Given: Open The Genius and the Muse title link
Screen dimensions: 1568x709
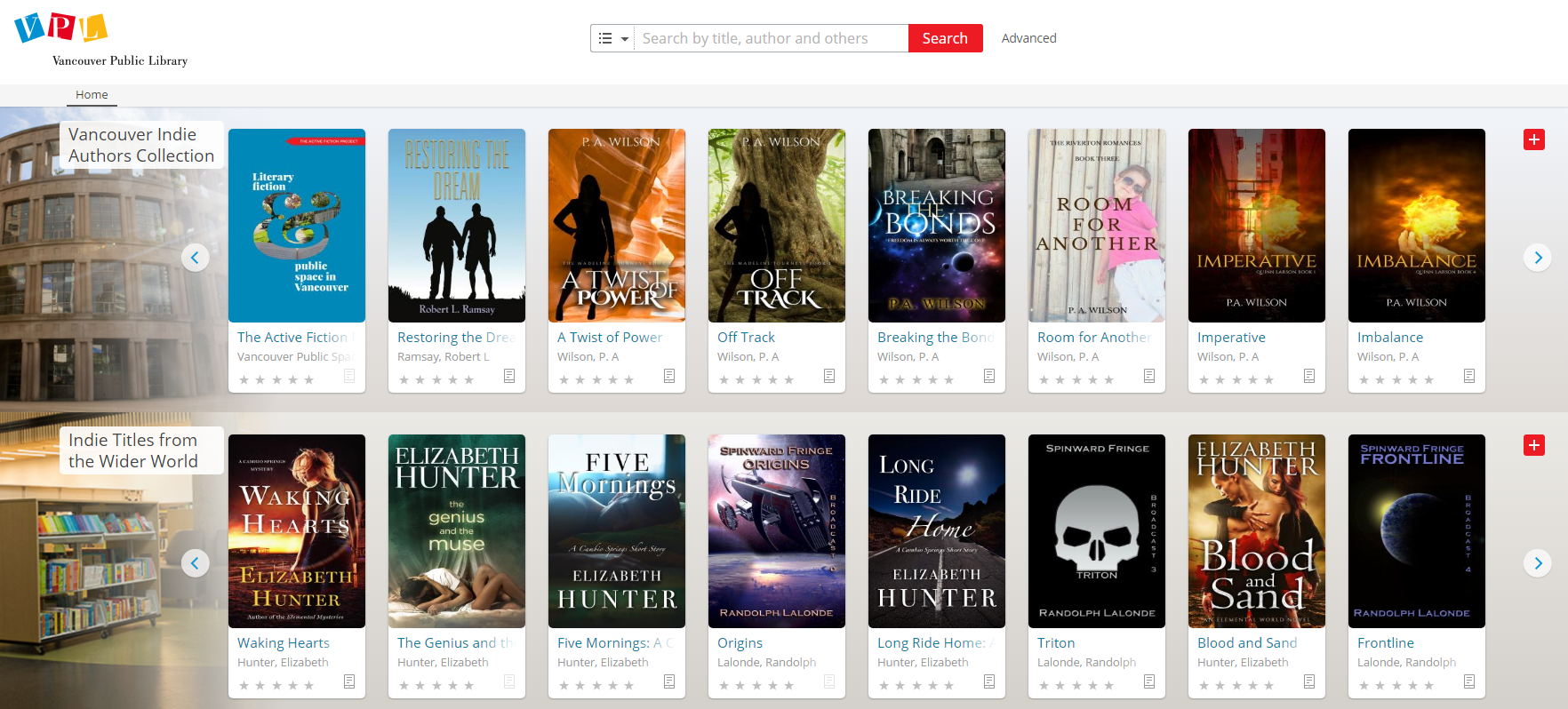Looking at the screenshot, I should point(455,643).
